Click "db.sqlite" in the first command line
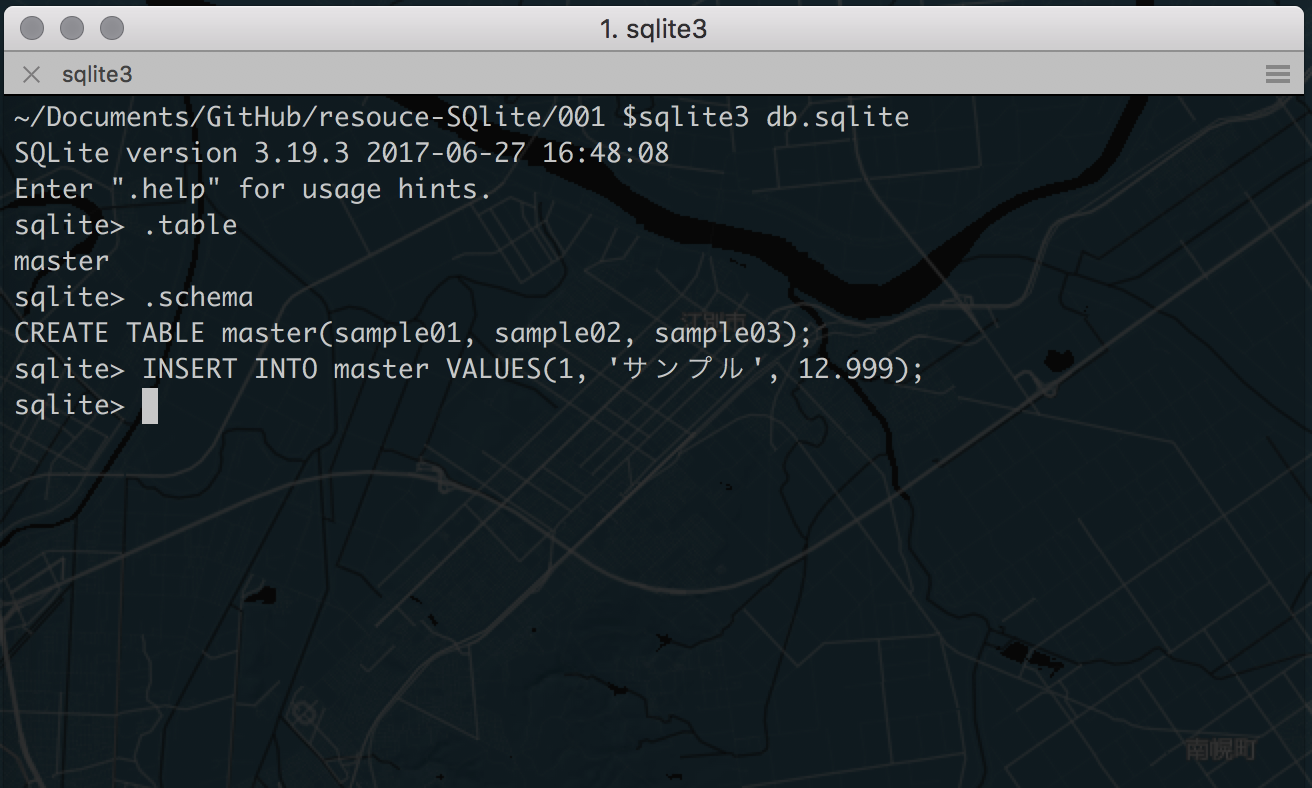The height and width of the screenshot is (788, 1312). [837, 117]
